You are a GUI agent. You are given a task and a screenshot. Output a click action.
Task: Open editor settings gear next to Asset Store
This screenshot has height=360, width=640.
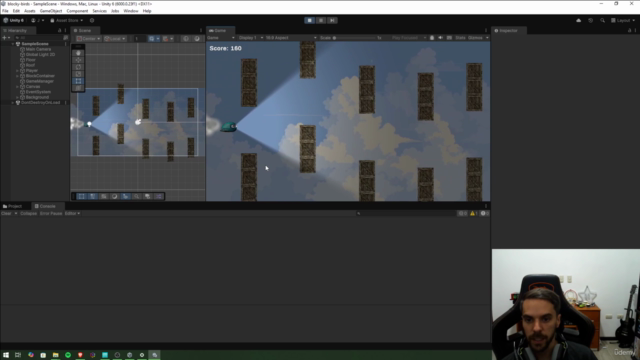tap(92, 20)
